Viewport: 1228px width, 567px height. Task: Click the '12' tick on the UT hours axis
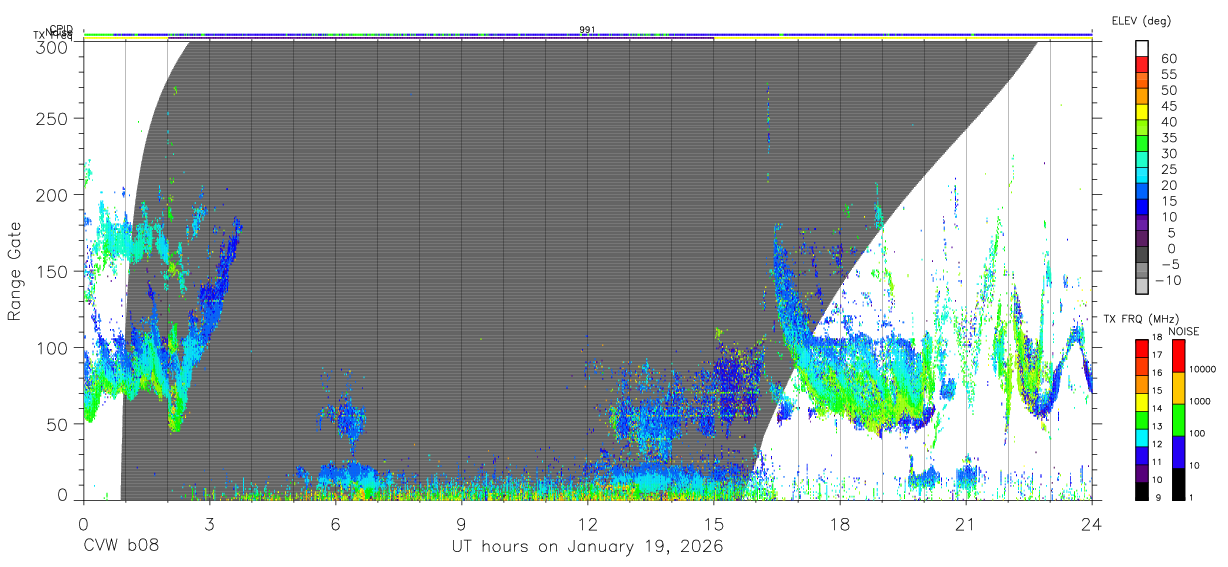587,523
